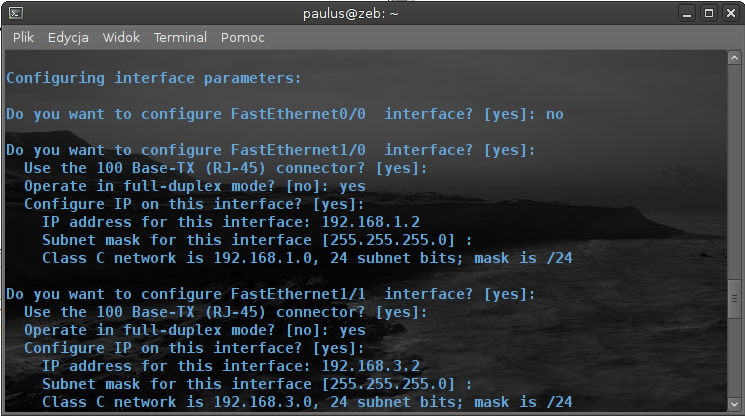Open the Edycja menu
Image resolution: width=745 pixels, height=416 pixels.
(x=68, y=38)
